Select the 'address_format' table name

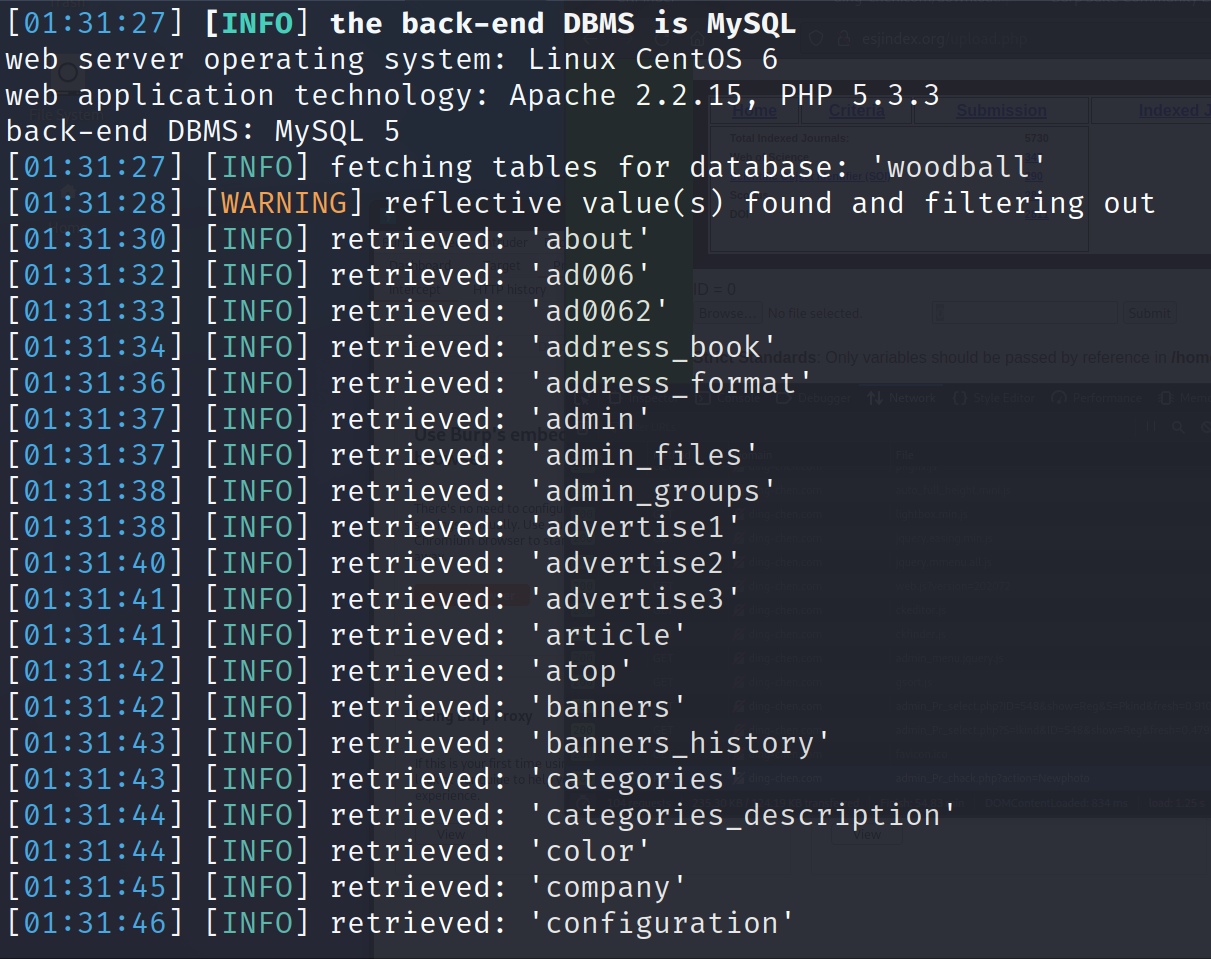pyautogui.click(x=671, y=383)
